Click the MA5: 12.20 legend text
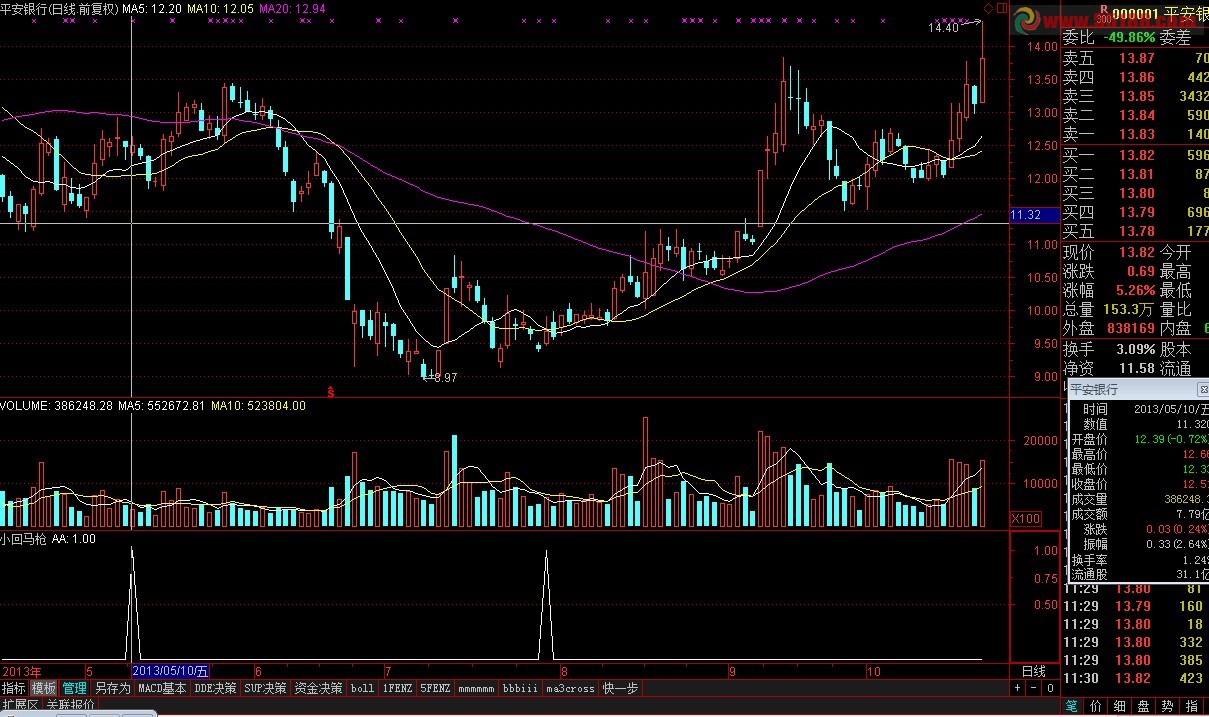 pos(151,8)
